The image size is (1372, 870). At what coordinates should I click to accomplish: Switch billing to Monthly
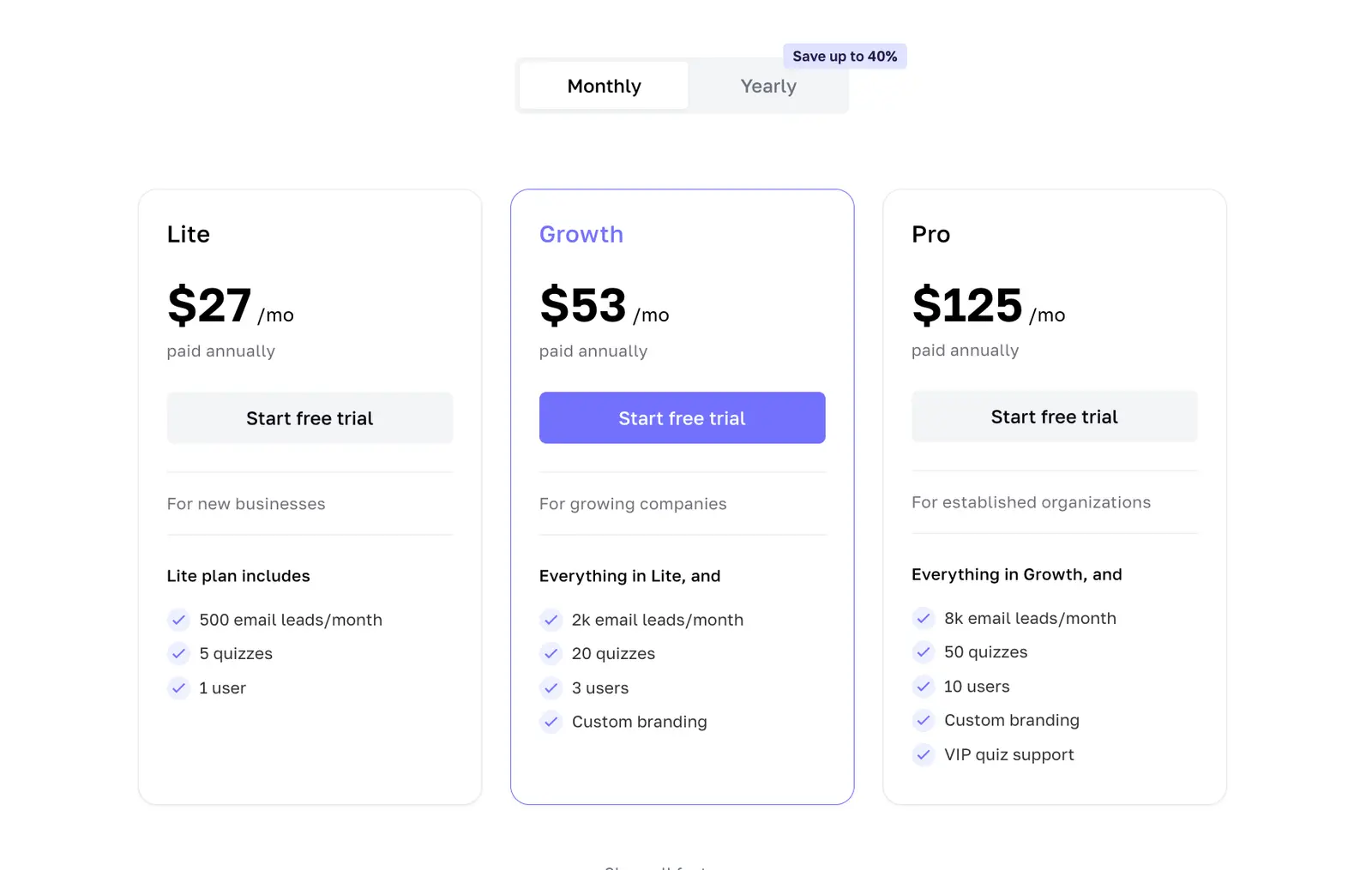tap(604, 86)
